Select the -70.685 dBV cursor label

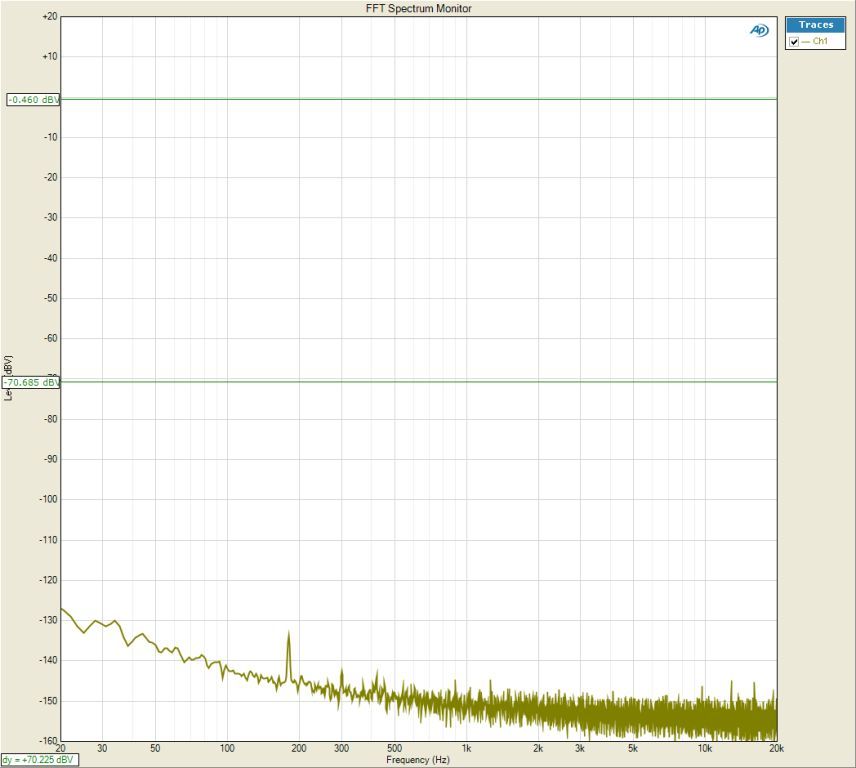pyautogui.click(x=32, y=383)
